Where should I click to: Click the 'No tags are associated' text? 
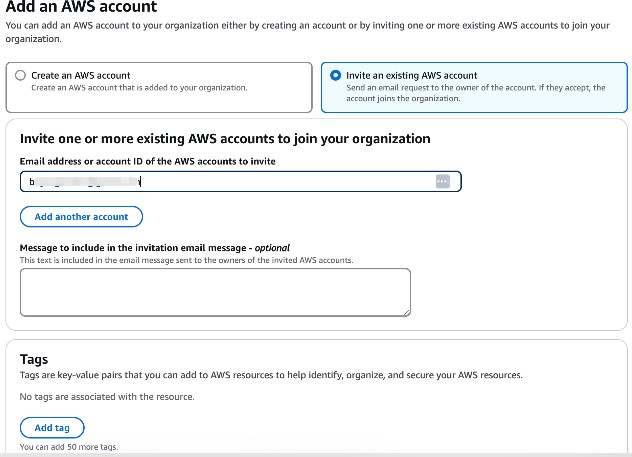tap(107, 397)
